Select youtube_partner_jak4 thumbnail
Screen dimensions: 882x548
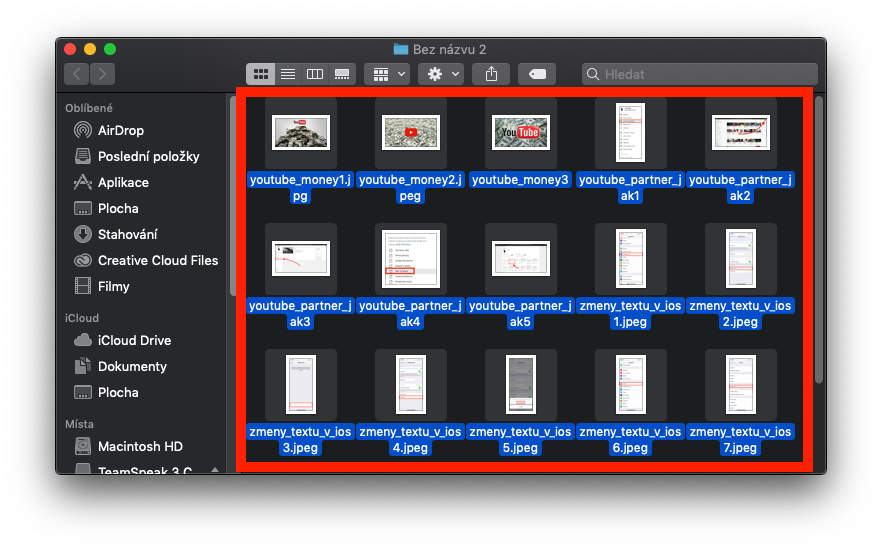tap(411, 259)
